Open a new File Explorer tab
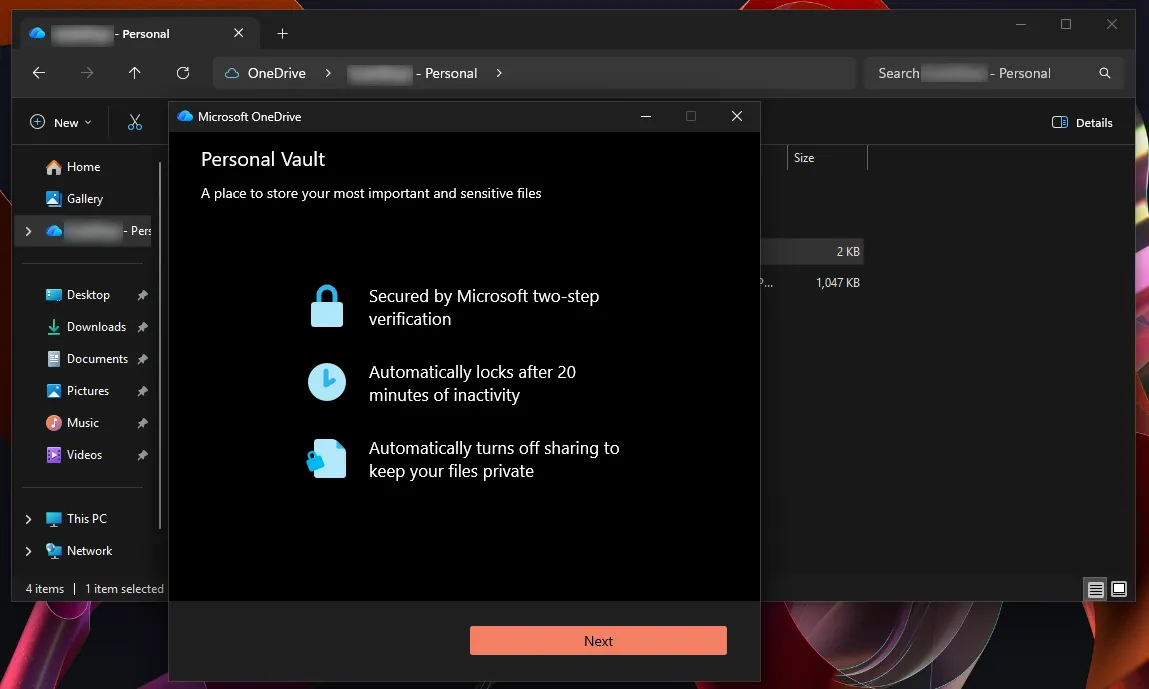The width and height of the screenshot is (1149, 689). pyautogui.click(x=282, y=34)
